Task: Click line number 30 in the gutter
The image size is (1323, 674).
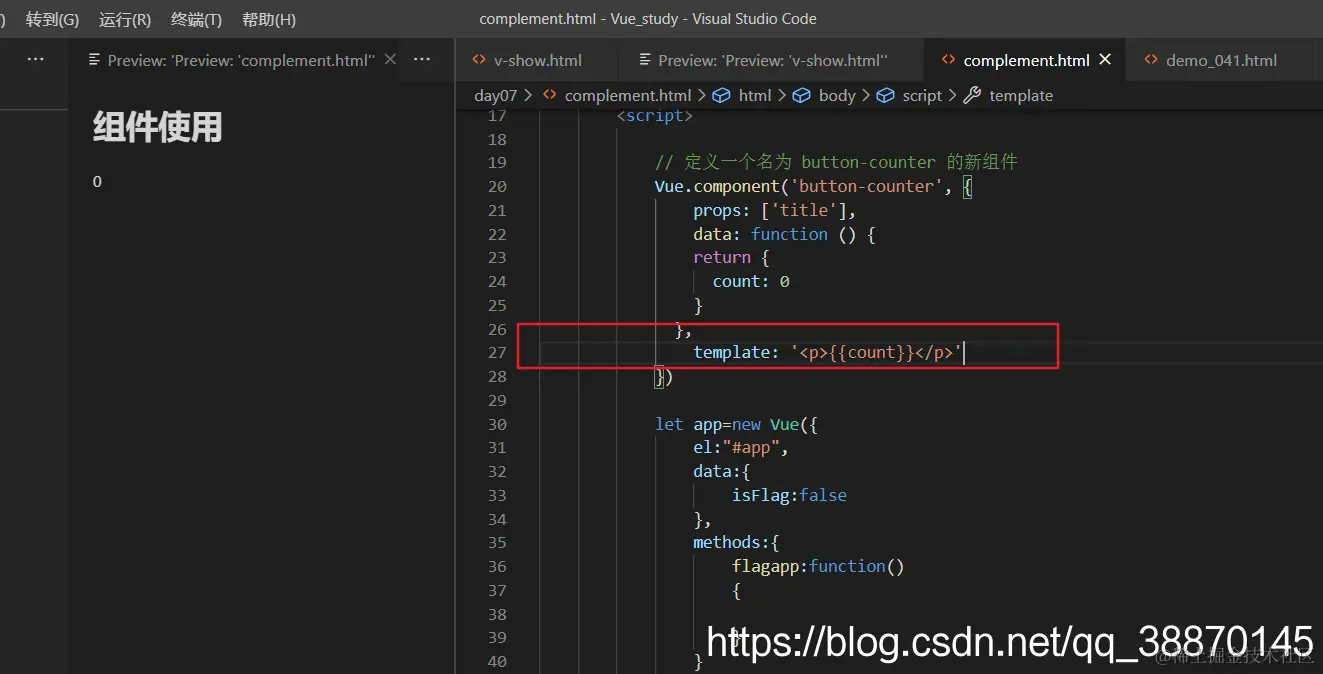Action: click(x=497, y=424)
